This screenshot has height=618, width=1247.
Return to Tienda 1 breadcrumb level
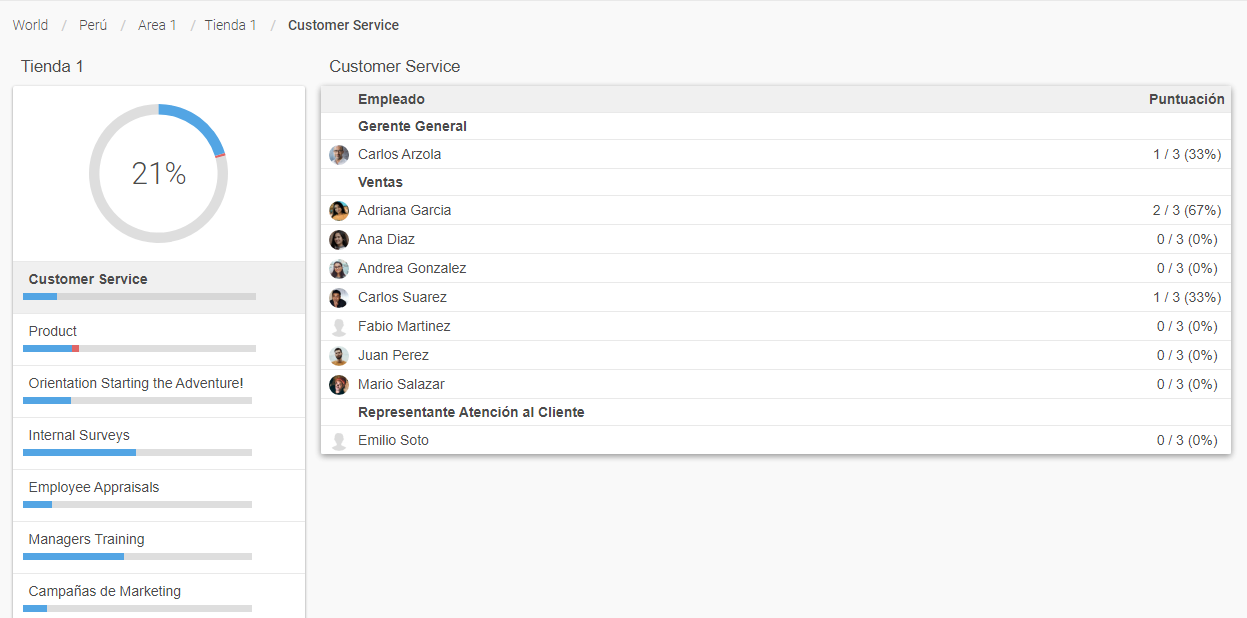(230, 25)
